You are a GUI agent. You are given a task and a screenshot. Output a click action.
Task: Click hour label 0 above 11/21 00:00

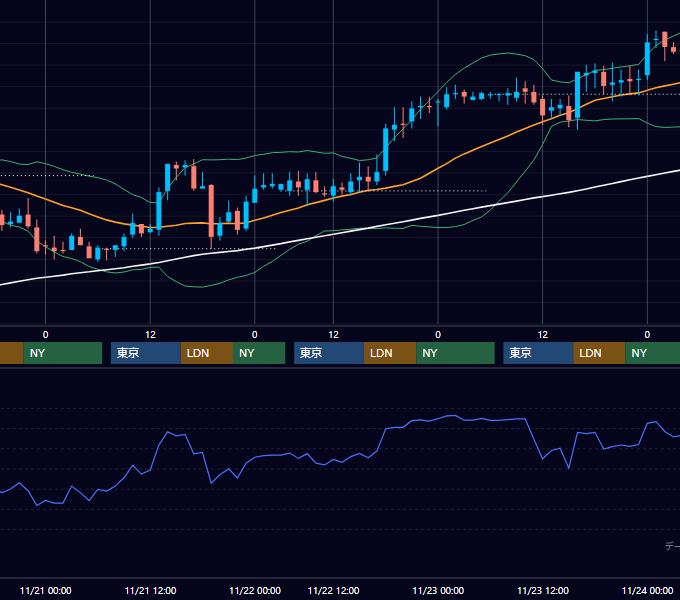(46, 335)
